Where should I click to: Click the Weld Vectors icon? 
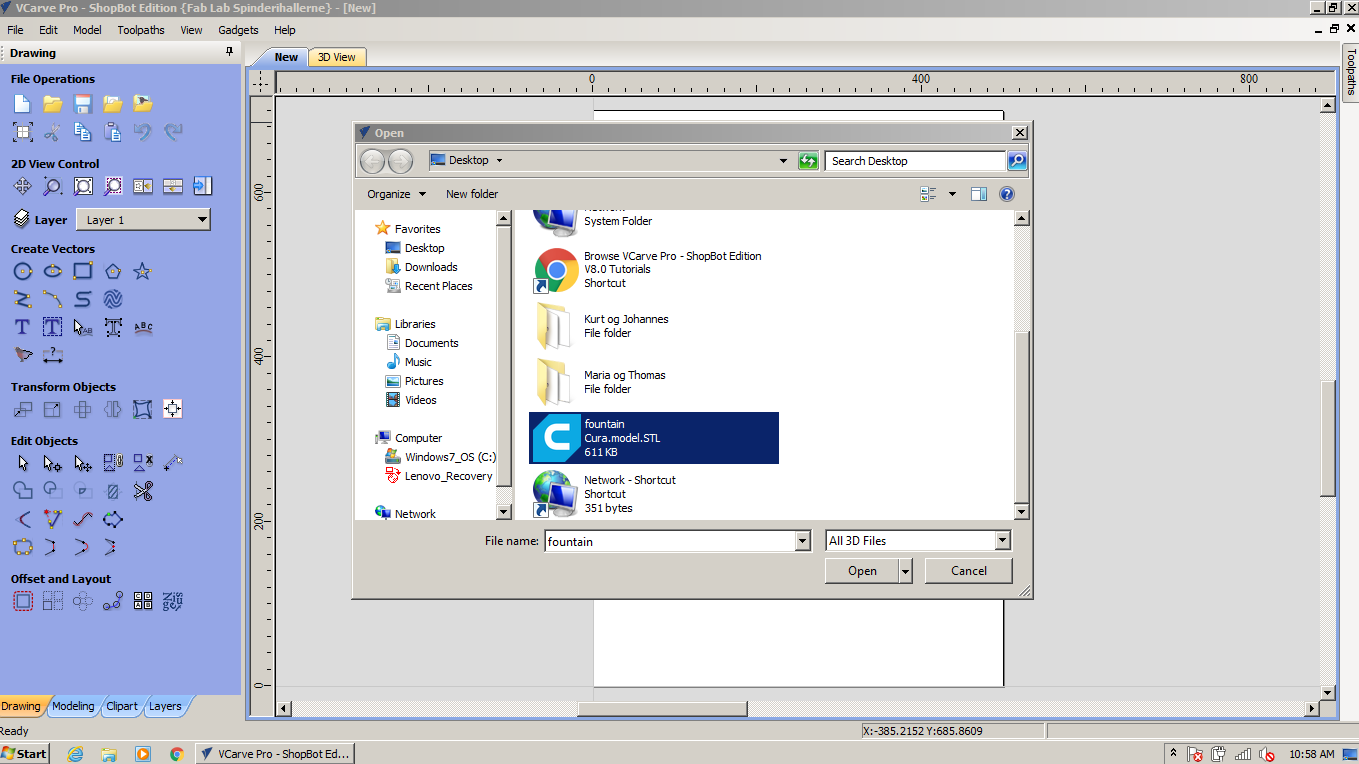pyautogui.click(x=22, y=491)
